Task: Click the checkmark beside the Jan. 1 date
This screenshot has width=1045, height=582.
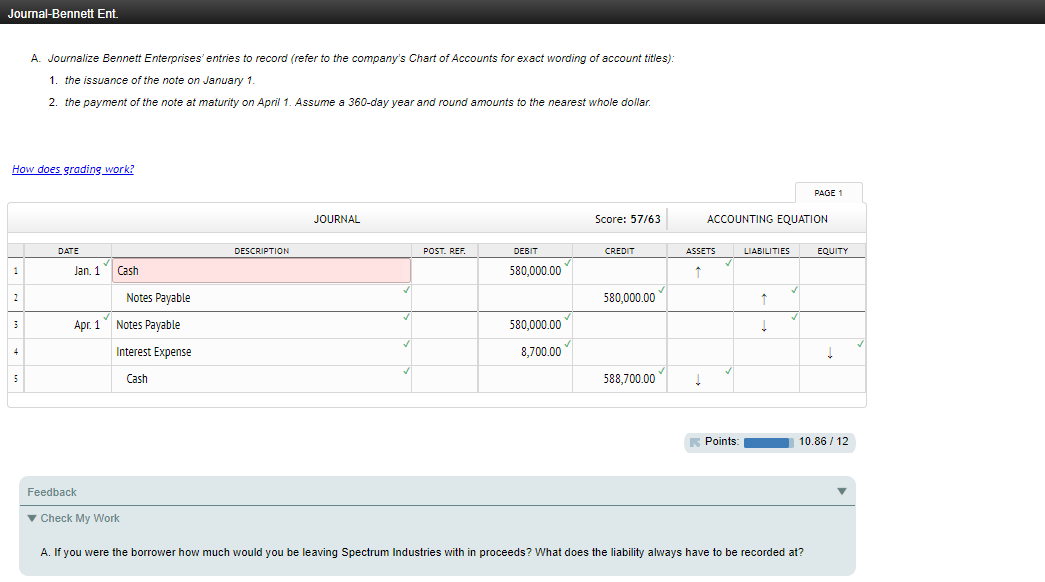Action: coord(104,262)
